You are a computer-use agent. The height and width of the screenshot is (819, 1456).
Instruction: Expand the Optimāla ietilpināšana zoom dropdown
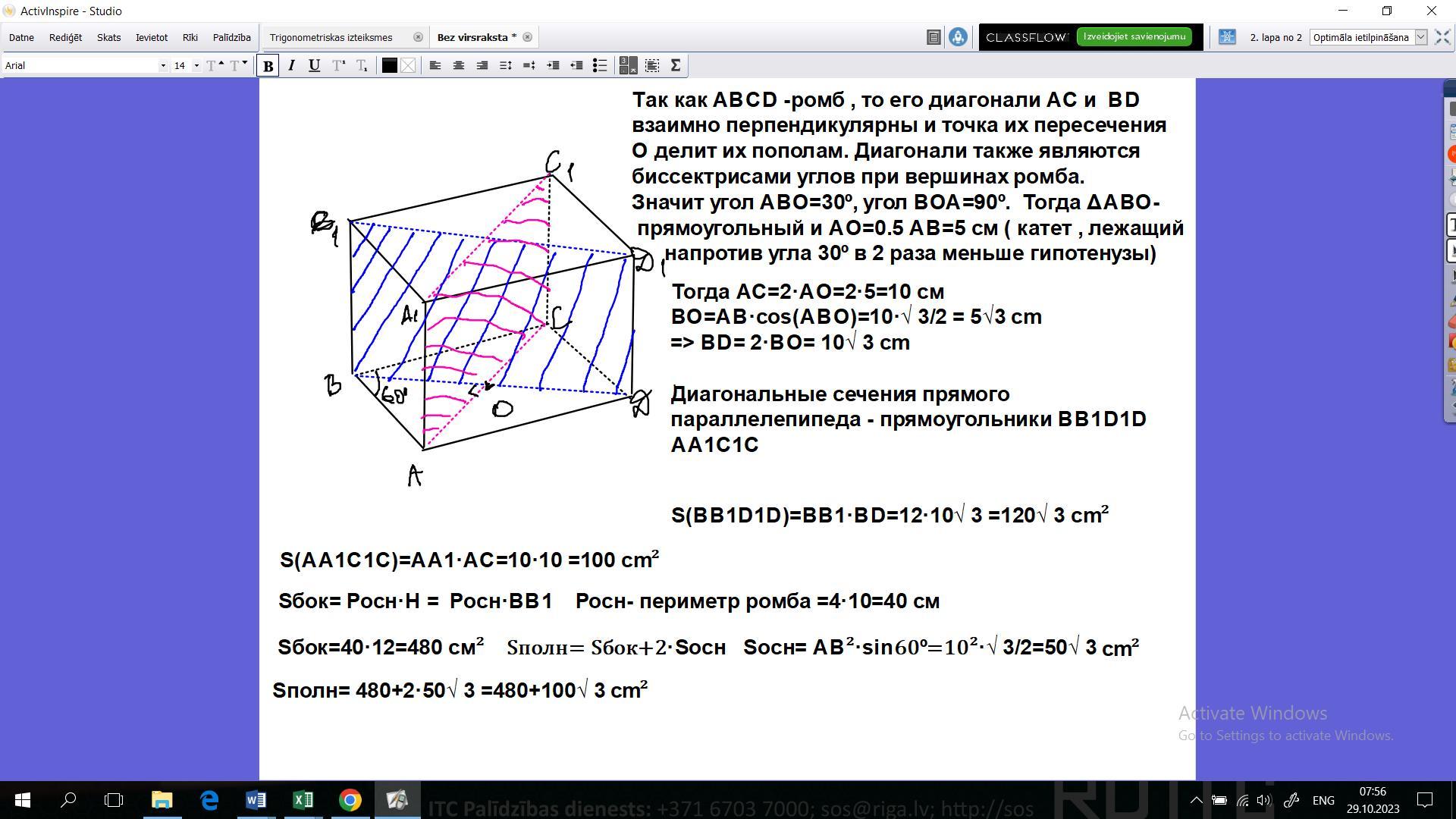(x=1421, y=37)
